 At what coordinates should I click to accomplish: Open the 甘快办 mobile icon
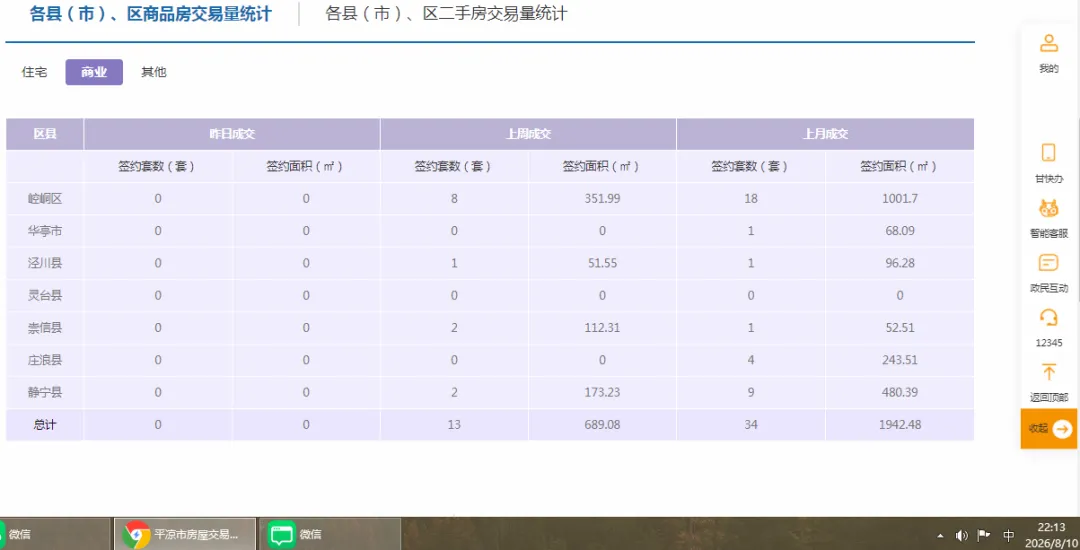point(1048,153)
